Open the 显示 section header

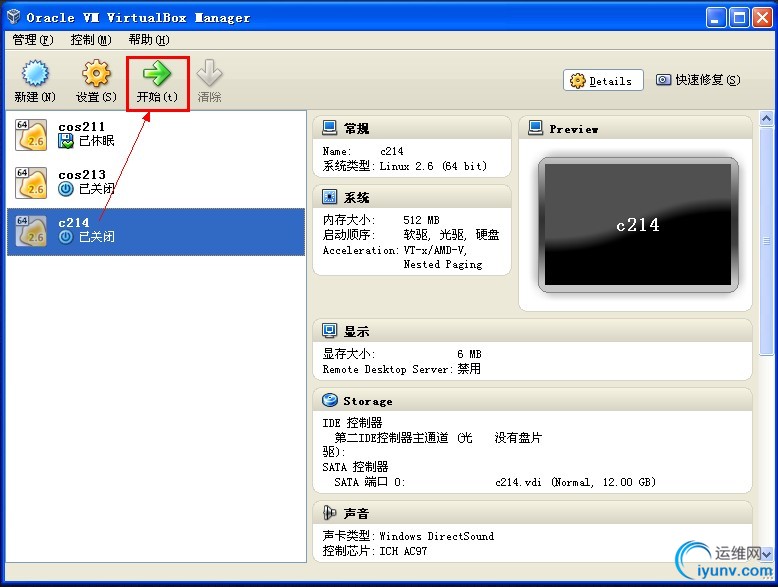click(532, 330)
